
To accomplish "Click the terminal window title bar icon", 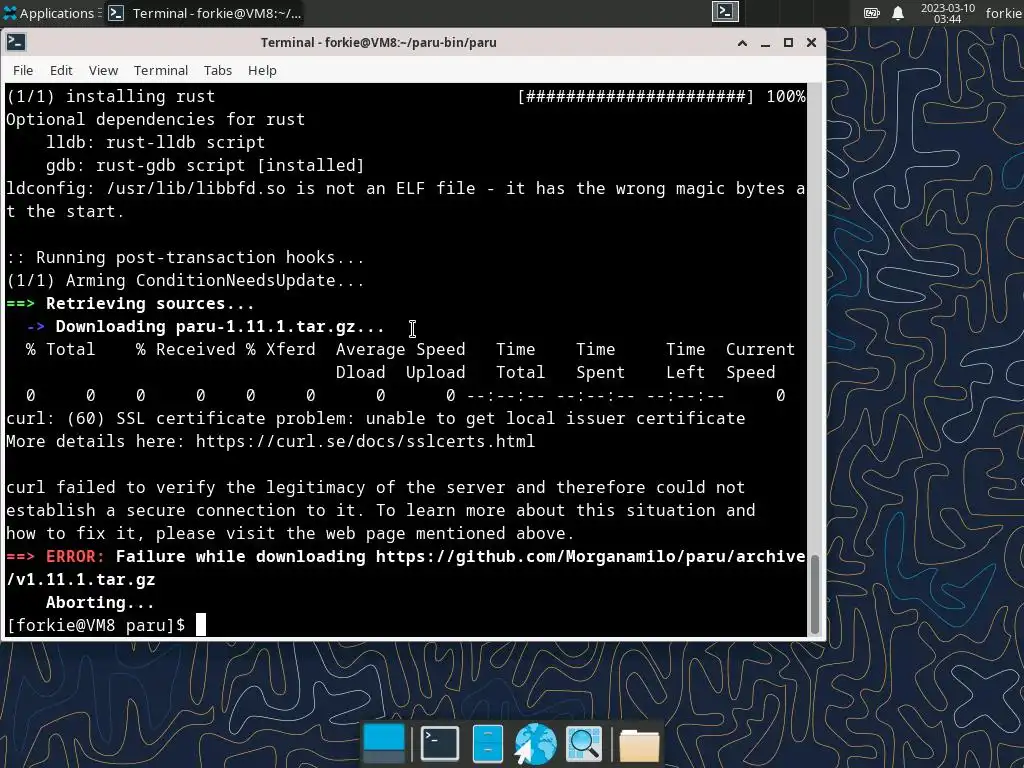I will pos(16,42).
